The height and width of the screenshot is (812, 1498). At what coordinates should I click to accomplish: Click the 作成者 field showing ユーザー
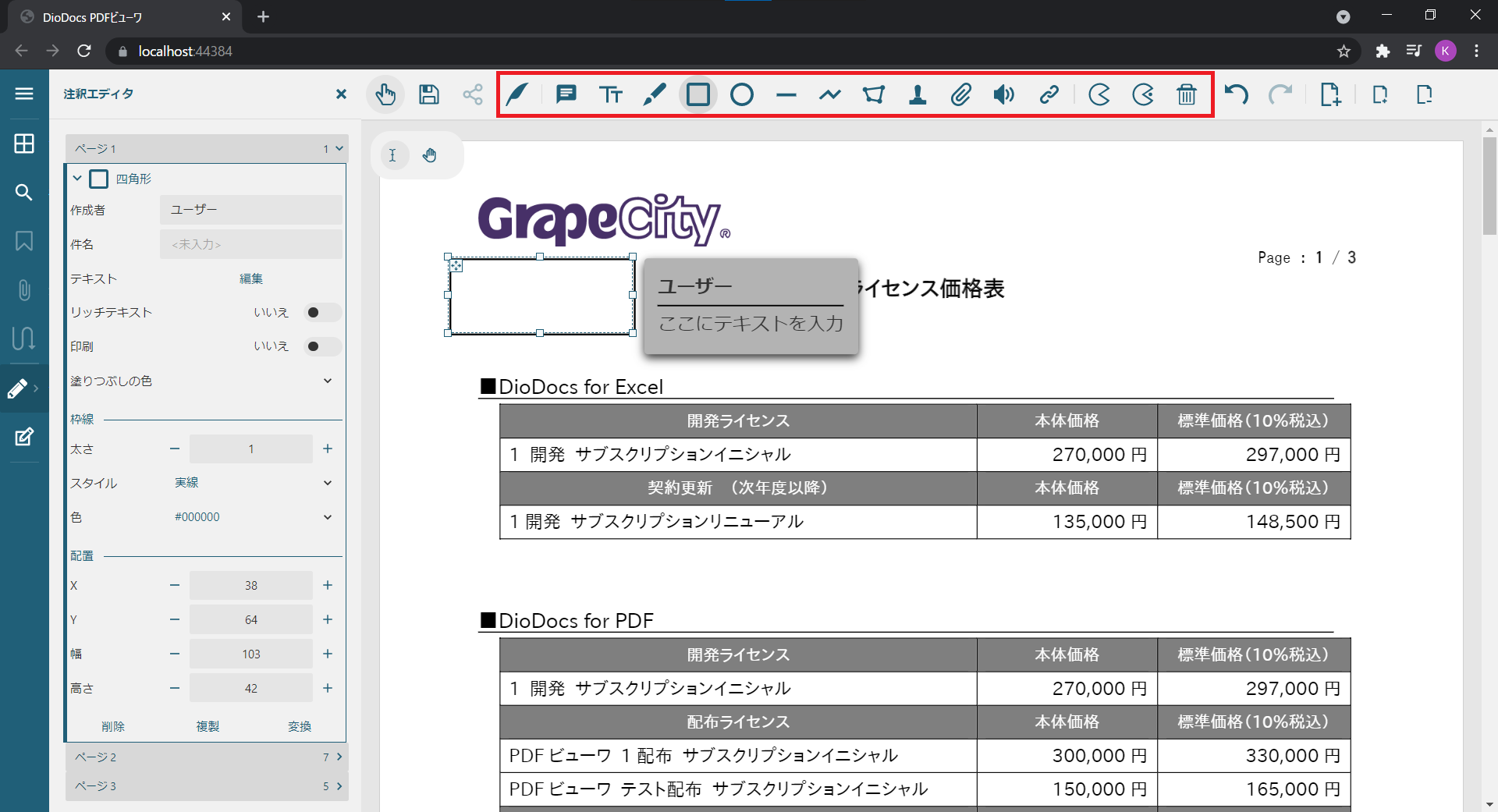[251, 210]
